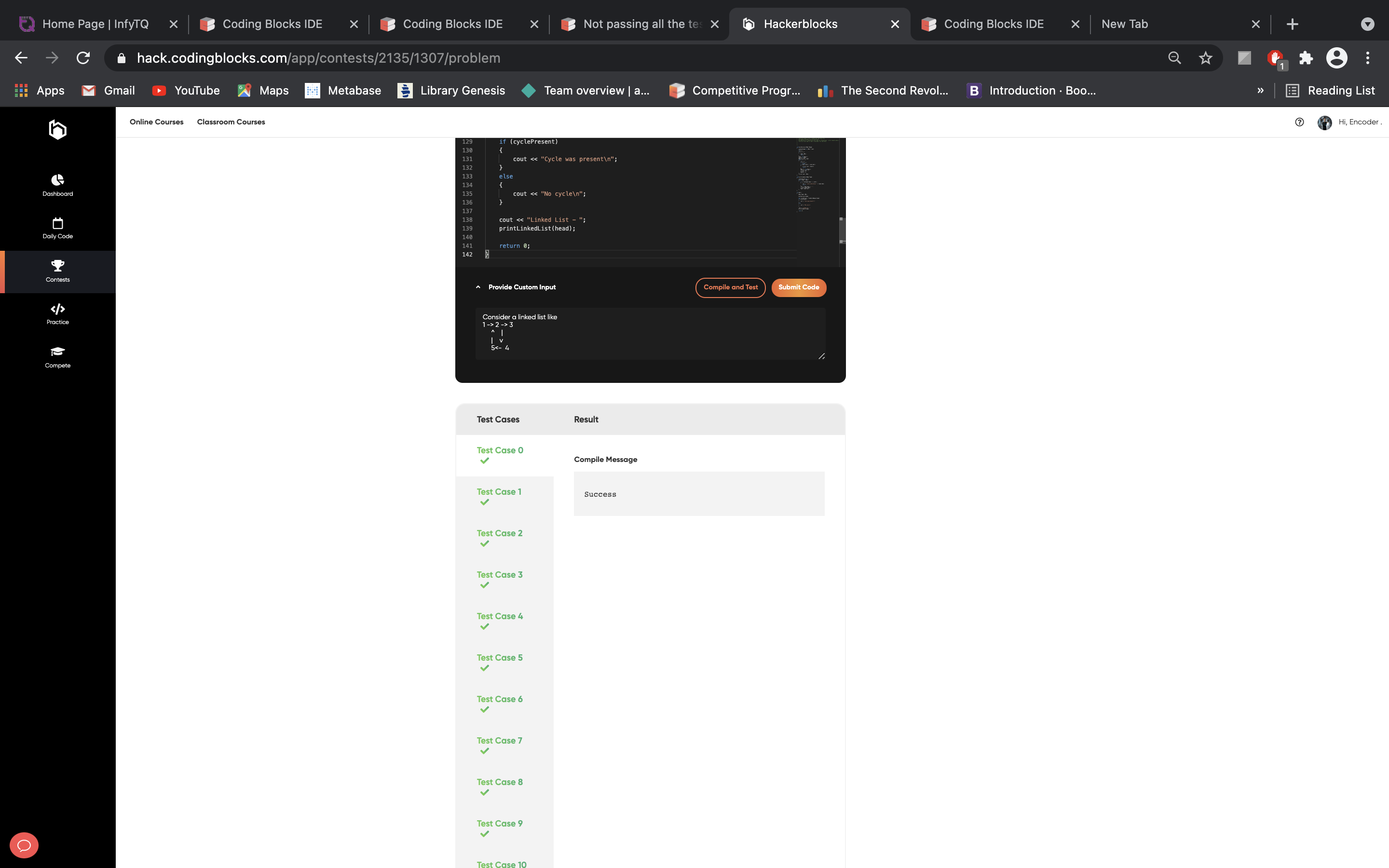Expand the hidden bookmarks overflow chevron

pos(1260,90)
